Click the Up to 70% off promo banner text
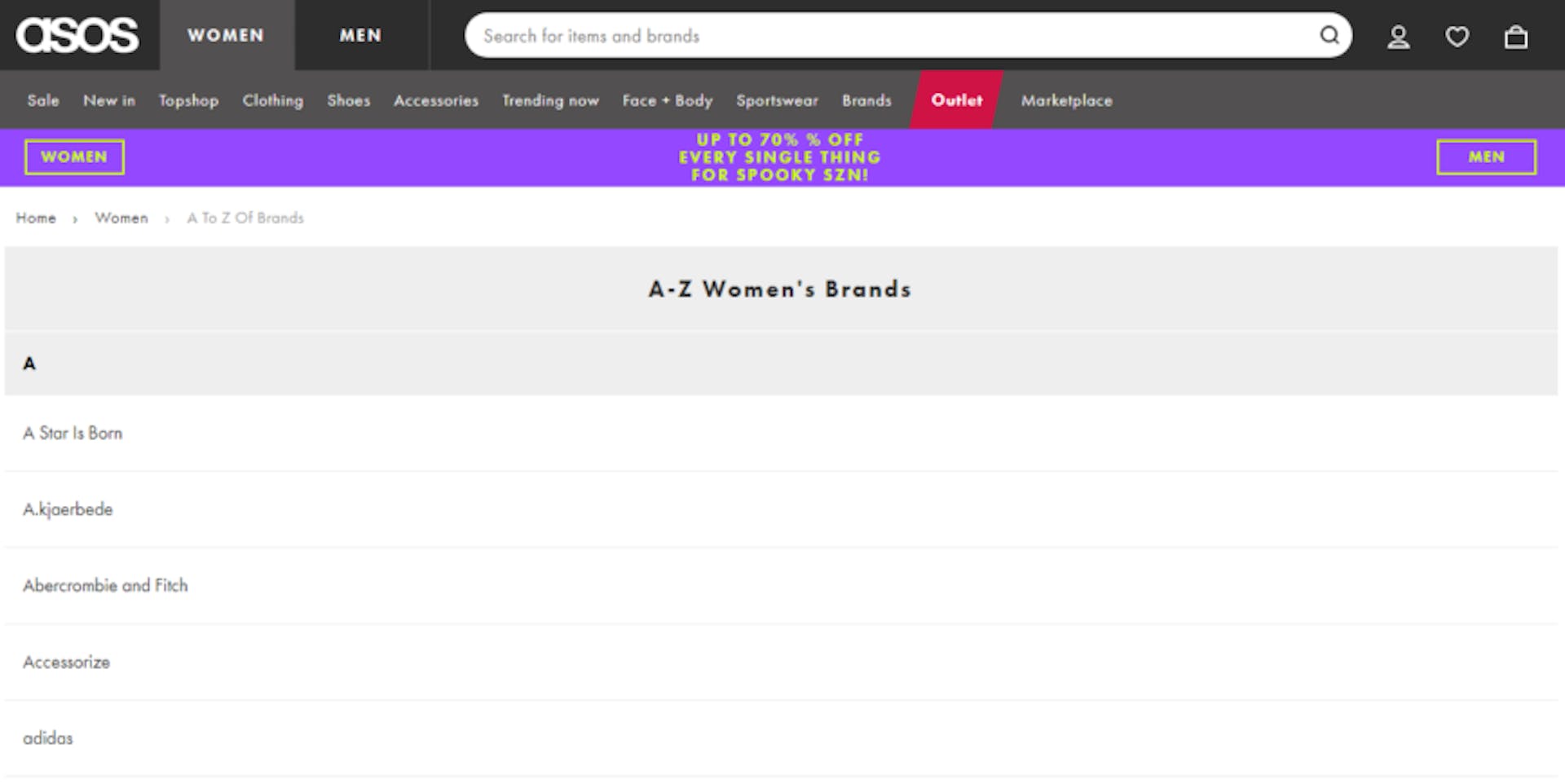This screenshot has height=784, width=1565. click(x=780, y=157)
